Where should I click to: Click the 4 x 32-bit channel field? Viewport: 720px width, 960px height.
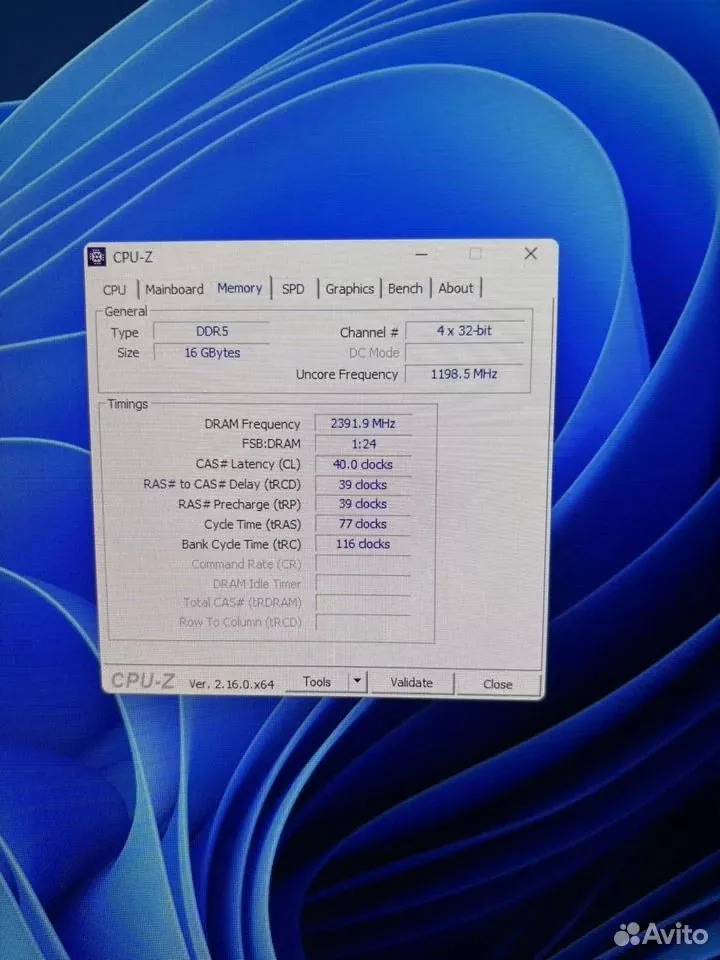(x=465, y=331)
